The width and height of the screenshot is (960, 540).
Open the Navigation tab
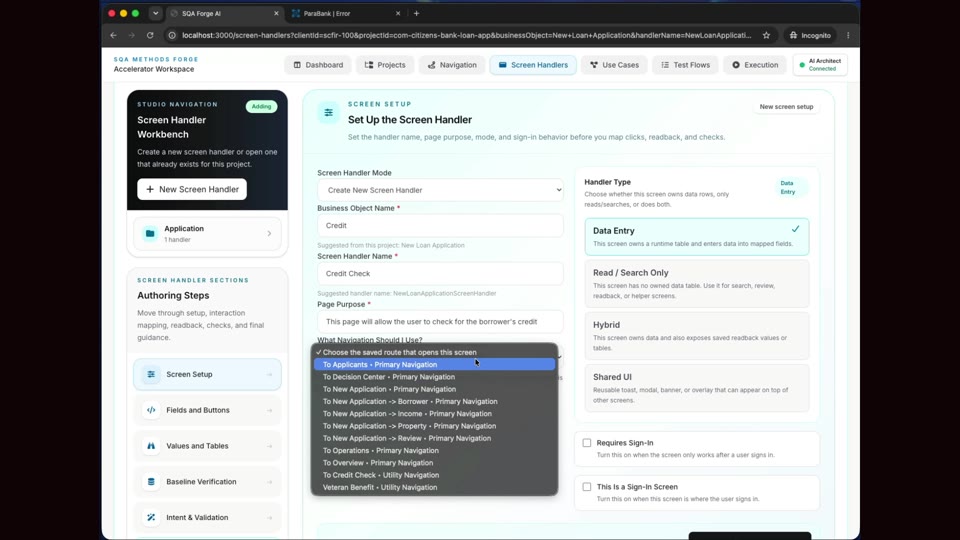[452, 65]
